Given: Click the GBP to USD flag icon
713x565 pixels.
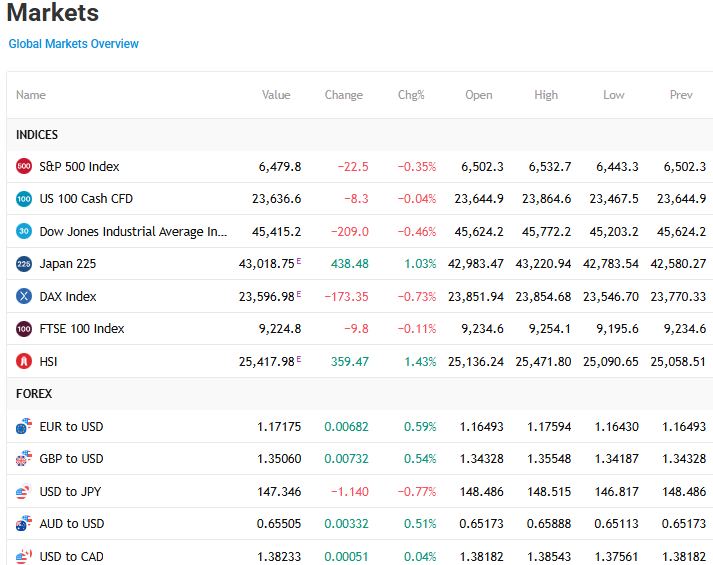Looking at the screenshot, I should coord(24,459).
